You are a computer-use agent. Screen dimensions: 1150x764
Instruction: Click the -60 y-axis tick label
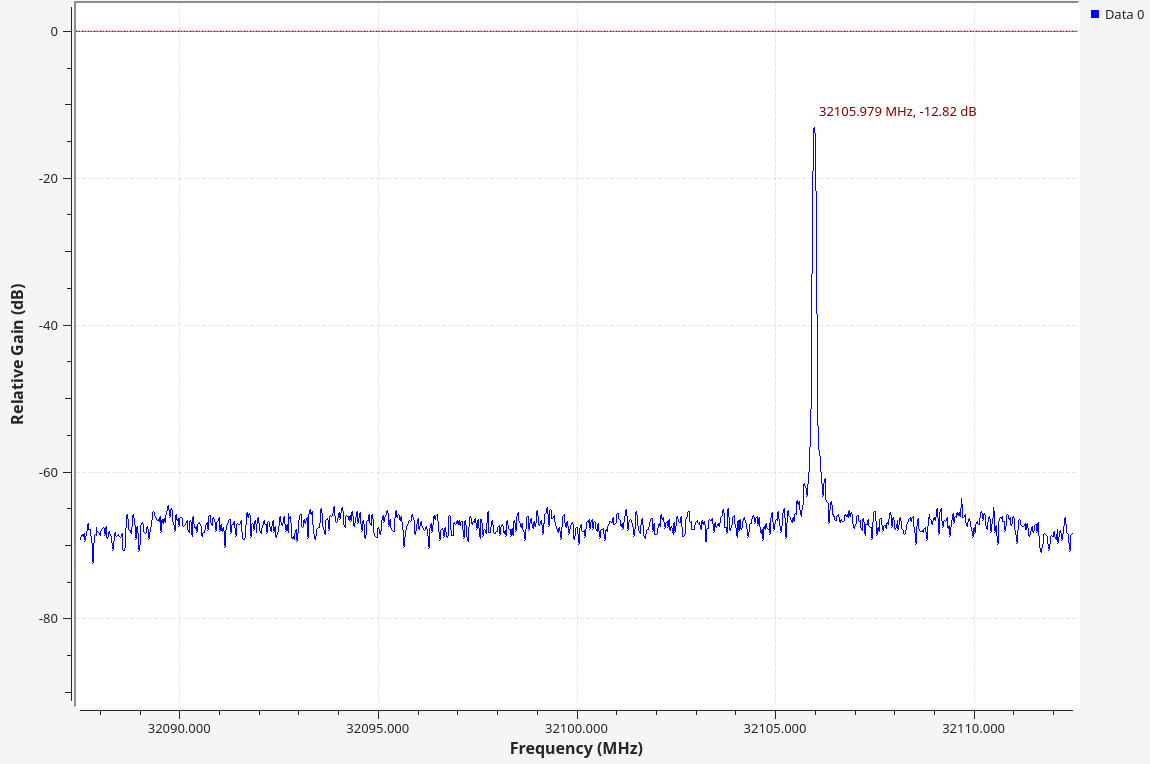pyautogui.click(x=47, y=472)
